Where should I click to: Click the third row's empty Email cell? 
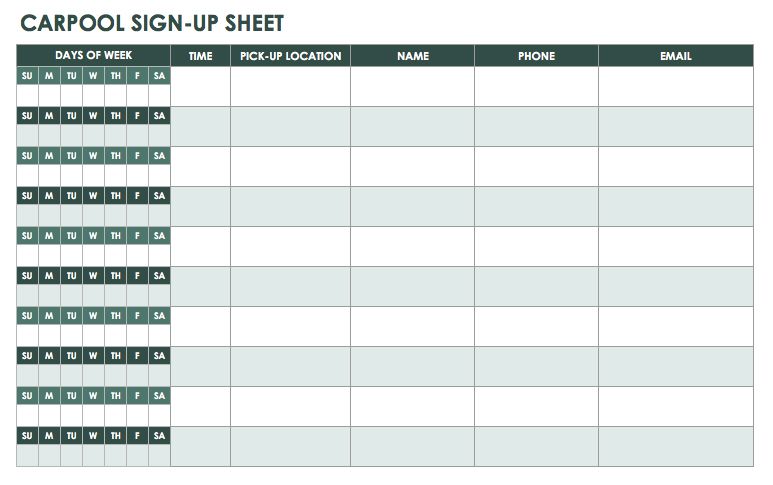pyautogui.click(x=675, y=166)
